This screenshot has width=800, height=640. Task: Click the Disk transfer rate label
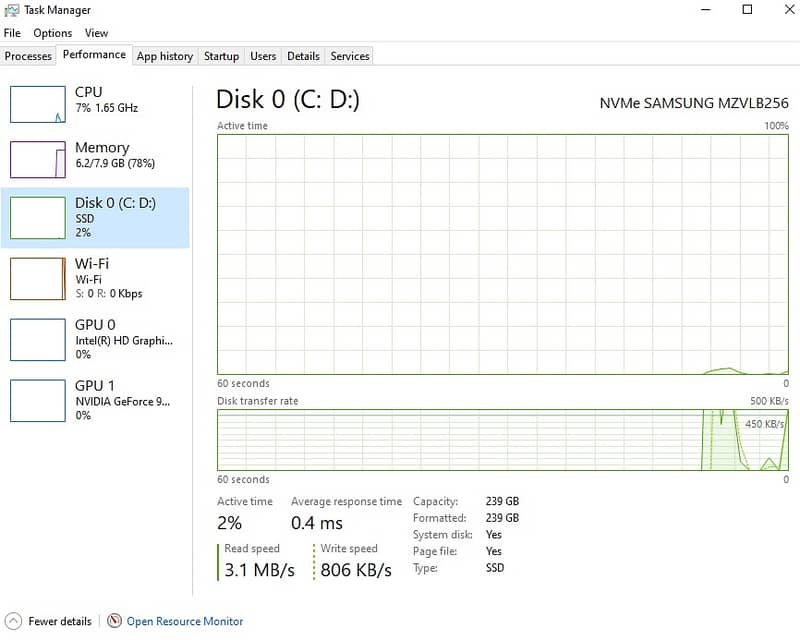coord(258,401)
